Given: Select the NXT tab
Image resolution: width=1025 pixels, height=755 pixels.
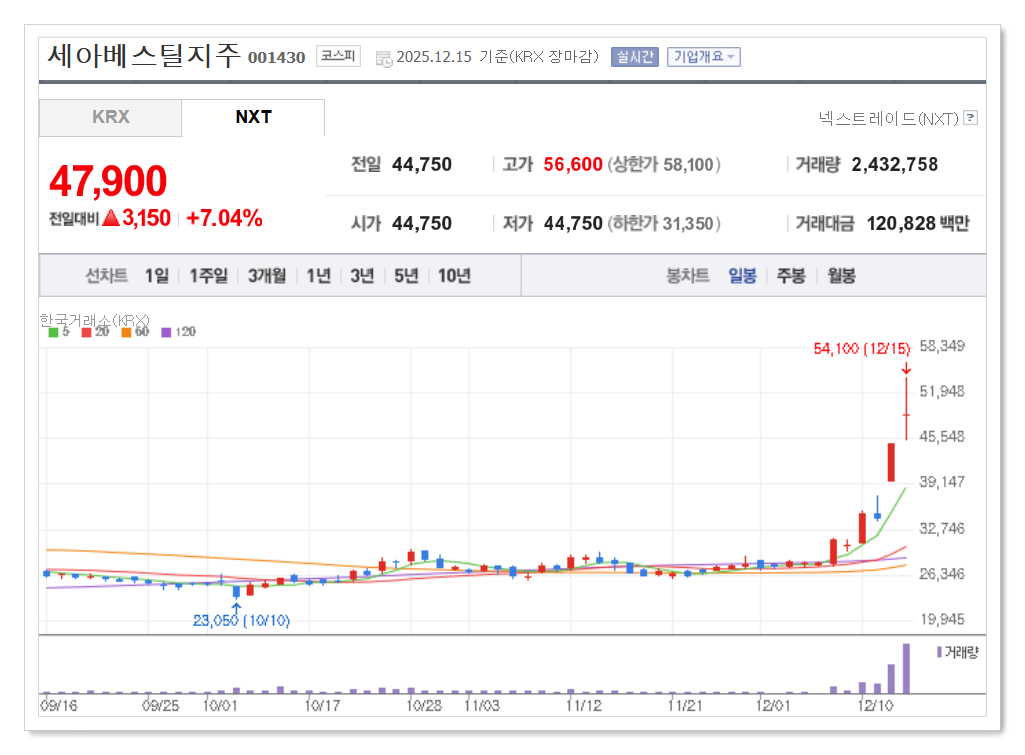Looking at the screenshot, I should tap(253, 118).
